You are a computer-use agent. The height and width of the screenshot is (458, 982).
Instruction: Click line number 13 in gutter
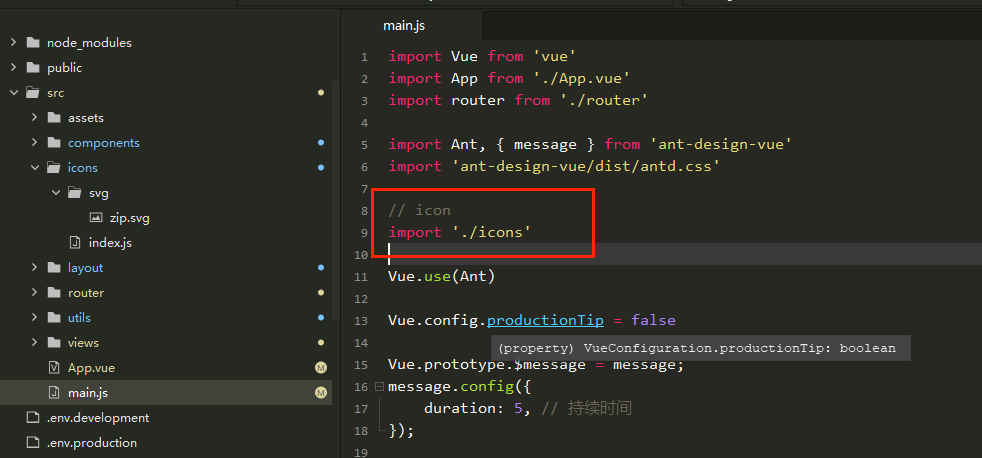[363, 321]
